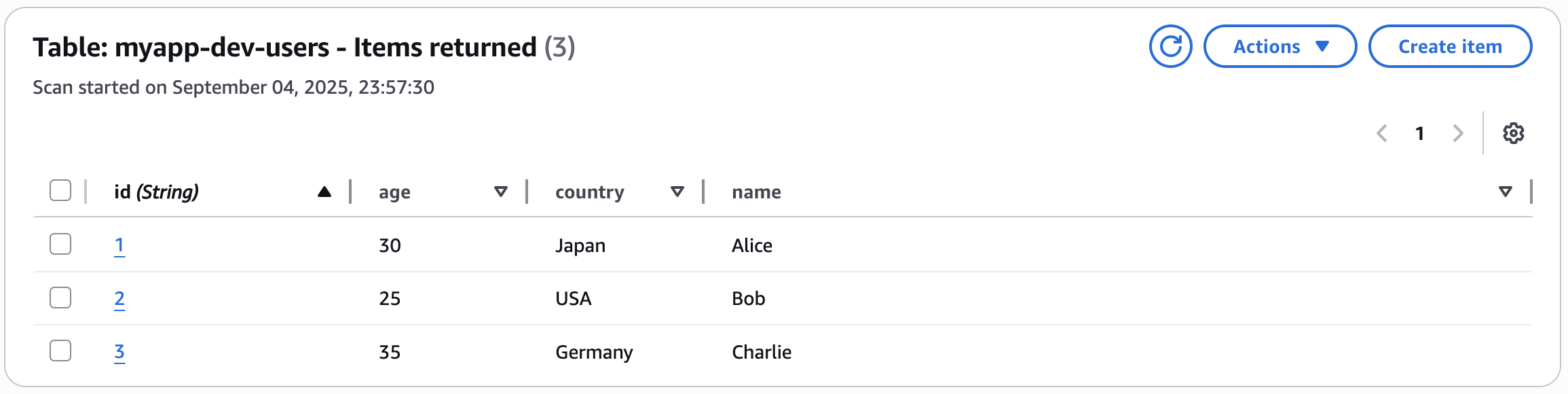Click the age column sort arrow
The width and height of the screenshot is (1568, 394).
tap(501, 192)
